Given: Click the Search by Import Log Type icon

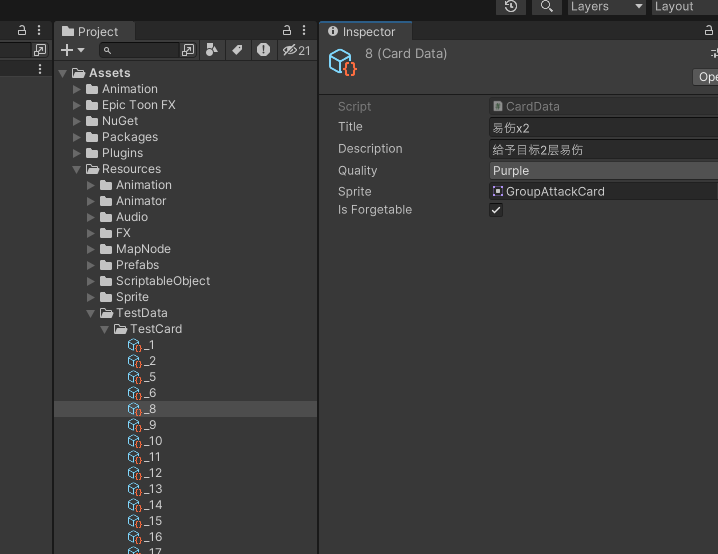Looking at the screenshot, I should tap(263, 50).
